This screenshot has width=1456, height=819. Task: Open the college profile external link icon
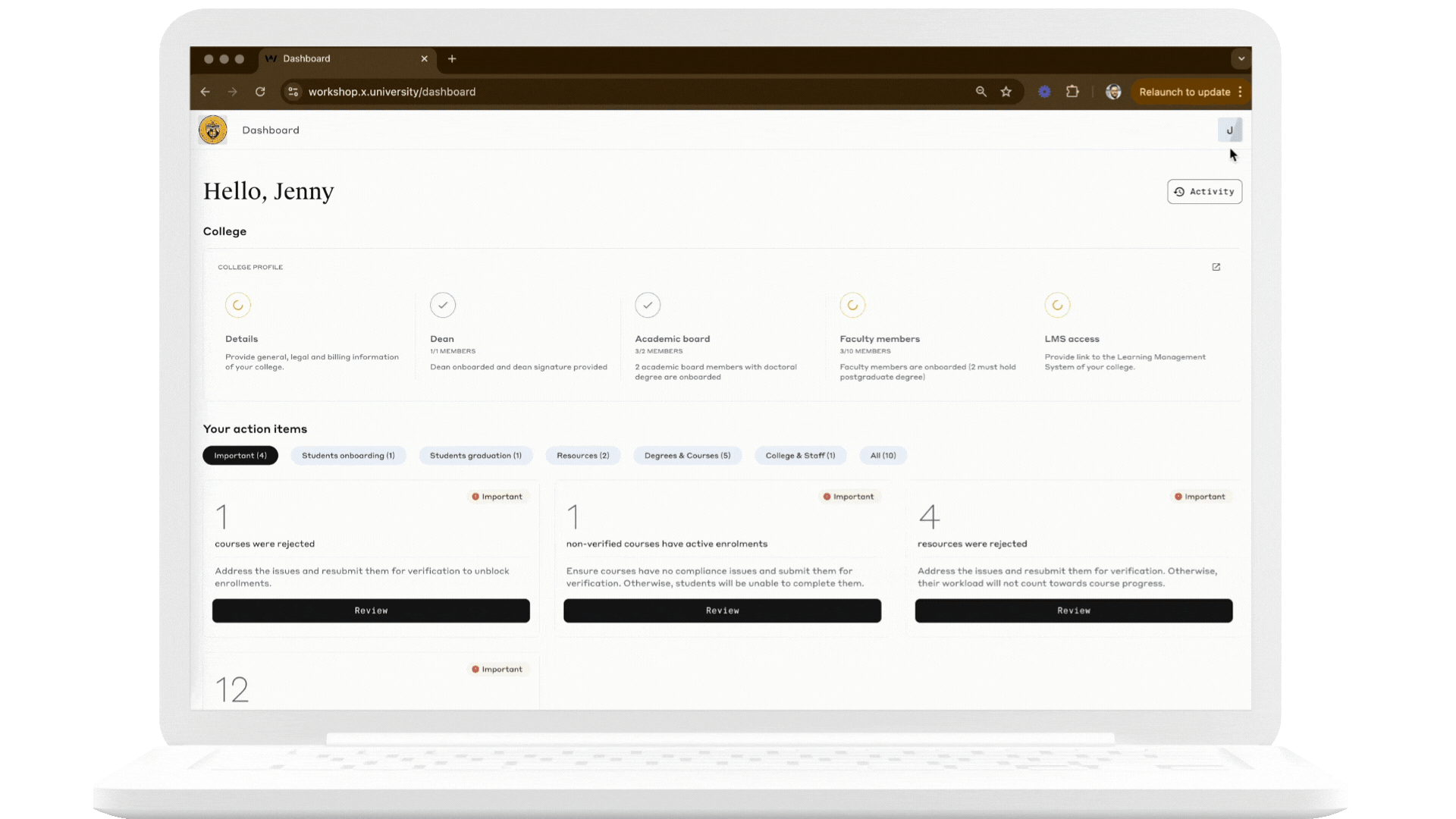[x=1216, y=267]
